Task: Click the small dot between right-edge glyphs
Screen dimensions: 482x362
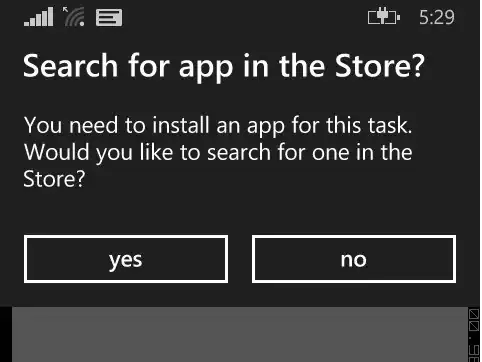Action: (471, 338)
